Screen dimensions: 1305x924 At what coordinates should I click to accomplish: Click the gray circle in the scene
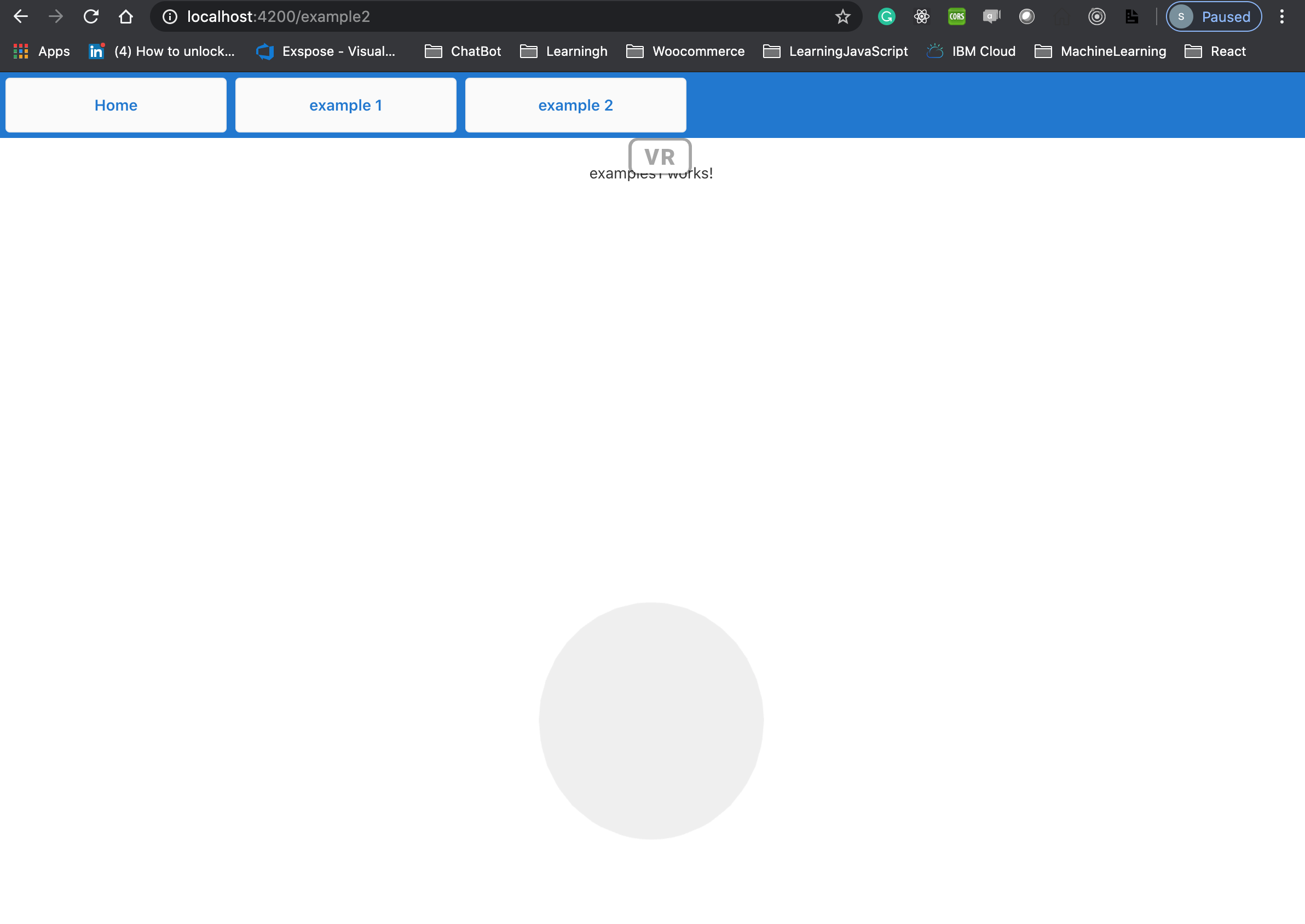[x=651, y=720]
